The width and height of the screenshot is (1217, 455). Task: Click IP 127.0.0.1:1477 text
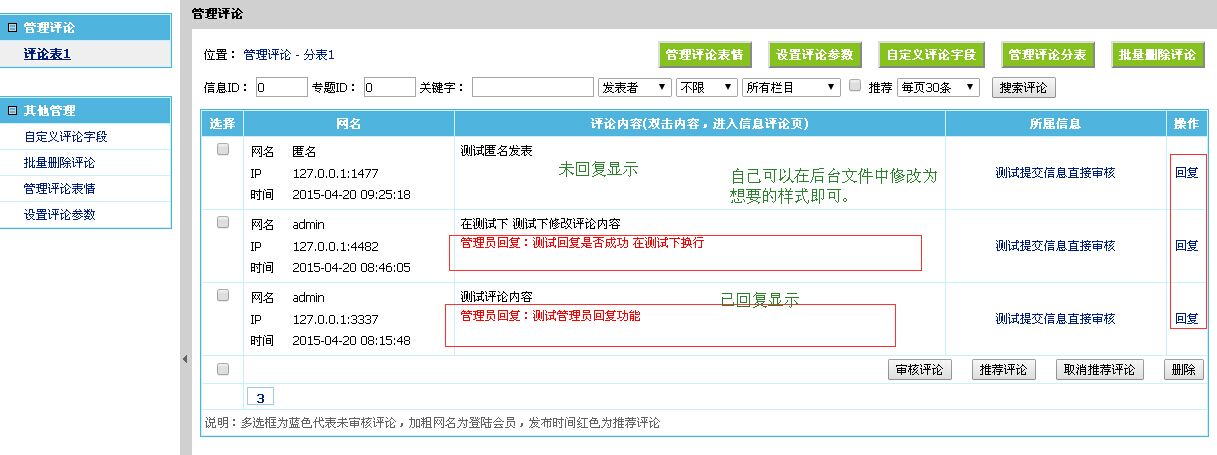click(x=336, y=173)
